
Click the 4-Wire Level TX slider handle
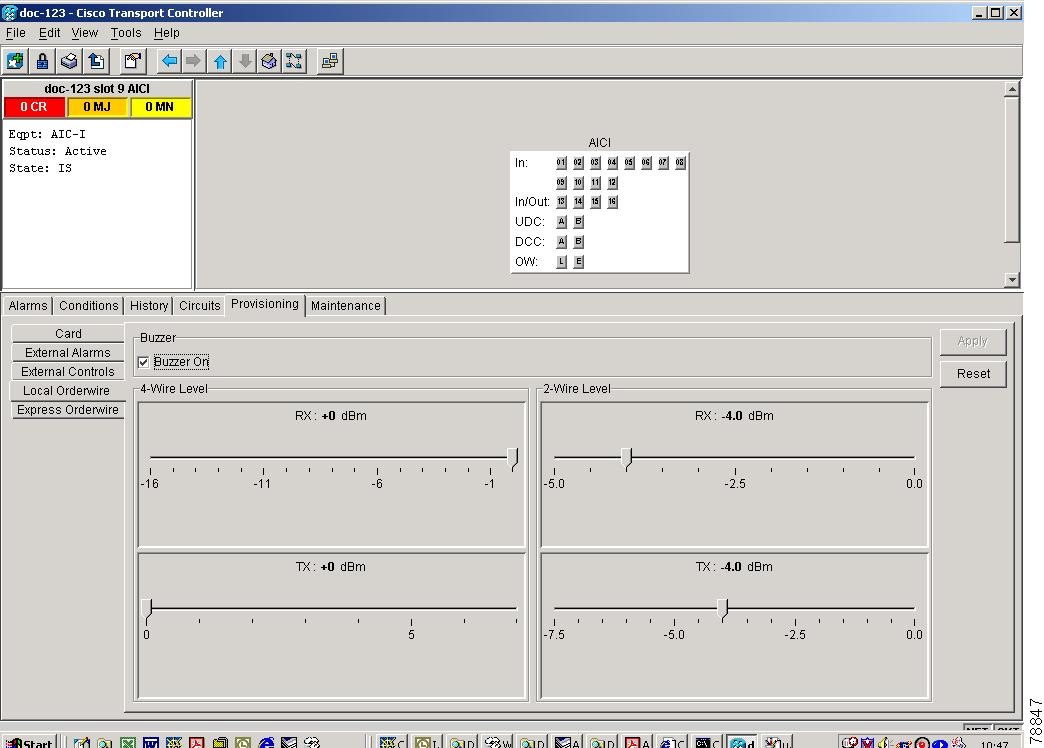pos(147,608)
